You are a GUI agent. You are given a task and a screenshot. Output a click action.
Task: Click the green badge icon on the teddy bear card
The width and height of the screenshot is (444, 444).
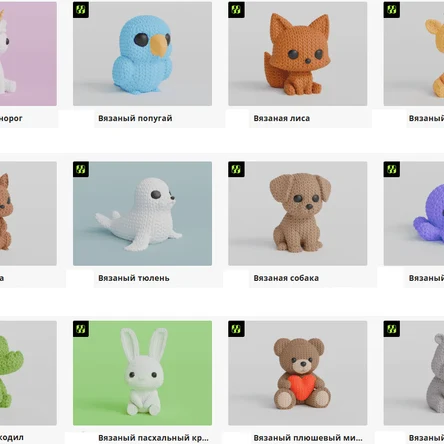236,329
